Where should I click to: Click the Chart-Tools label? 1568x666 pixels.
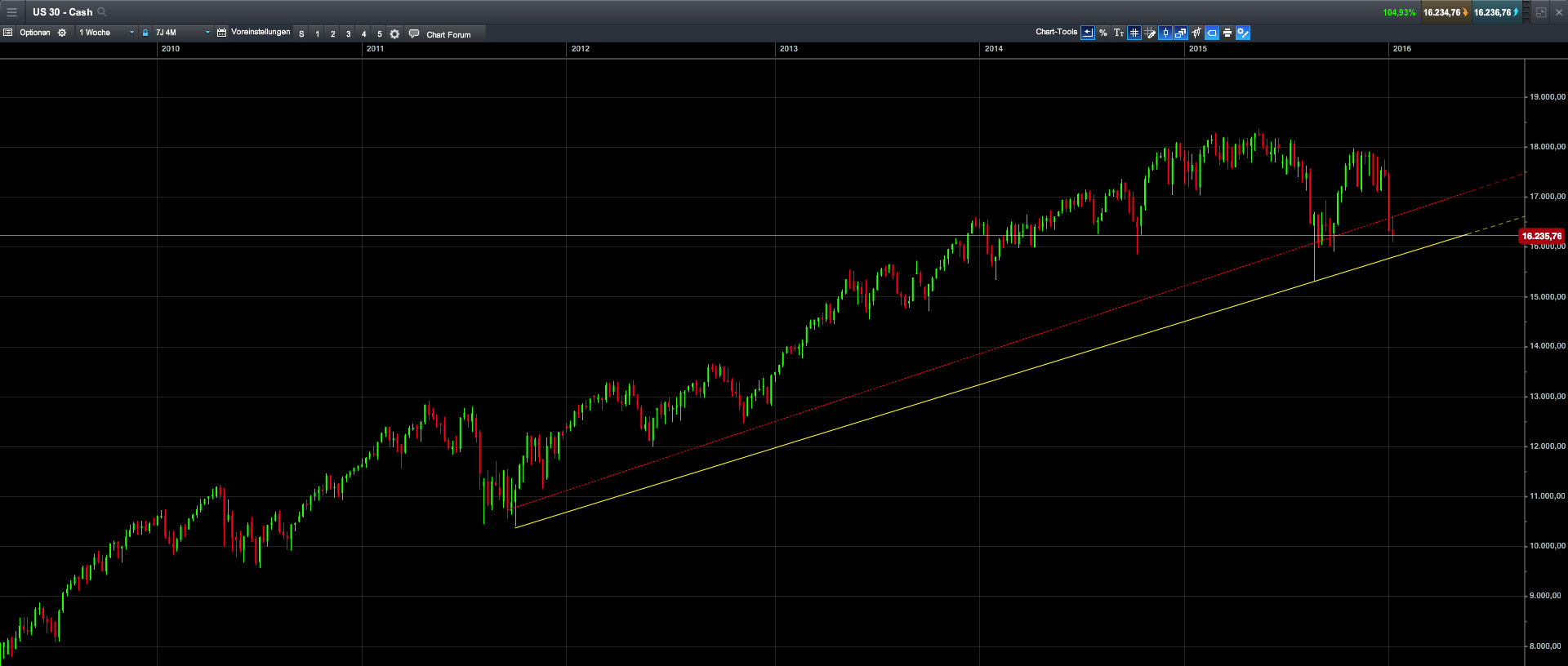click(1056, 32)
